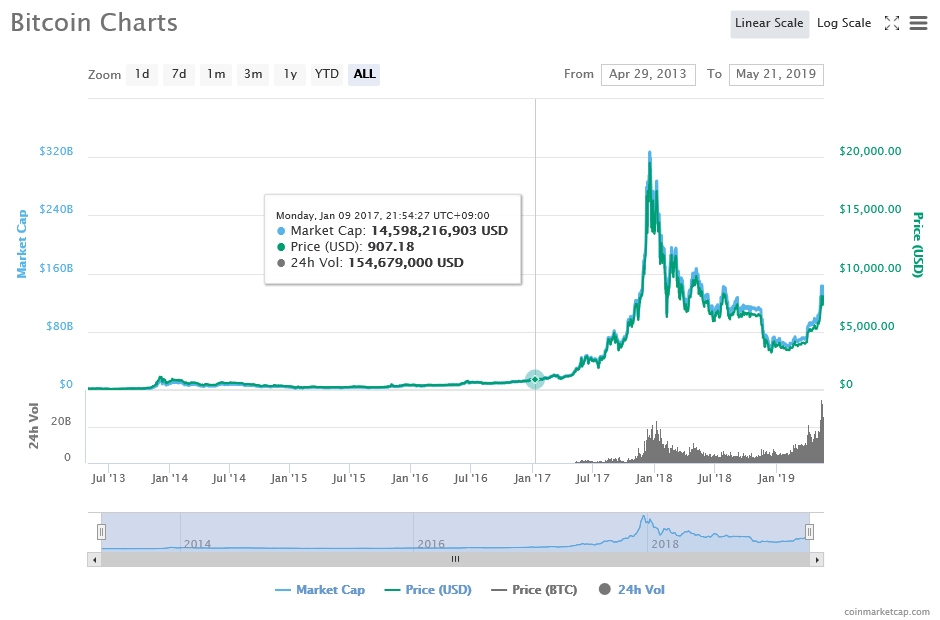Switch to Log Scale
The image size is (940, 620).
(x=843, y=23)
